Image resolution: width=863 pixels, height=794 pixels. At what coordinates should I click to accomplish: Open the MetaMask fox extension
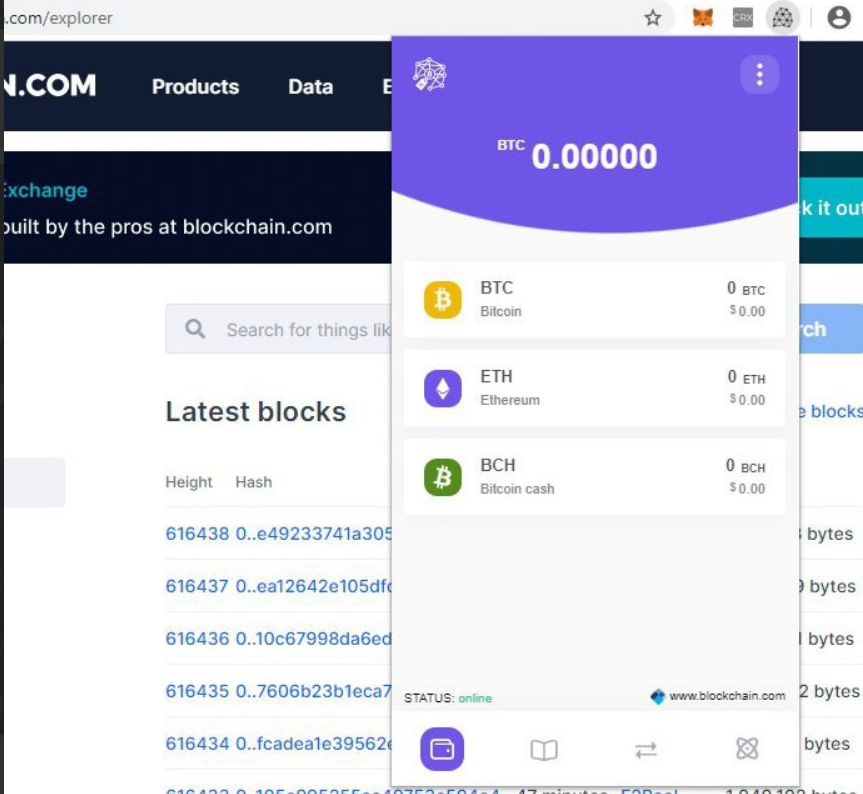click(x=703, y=18)
